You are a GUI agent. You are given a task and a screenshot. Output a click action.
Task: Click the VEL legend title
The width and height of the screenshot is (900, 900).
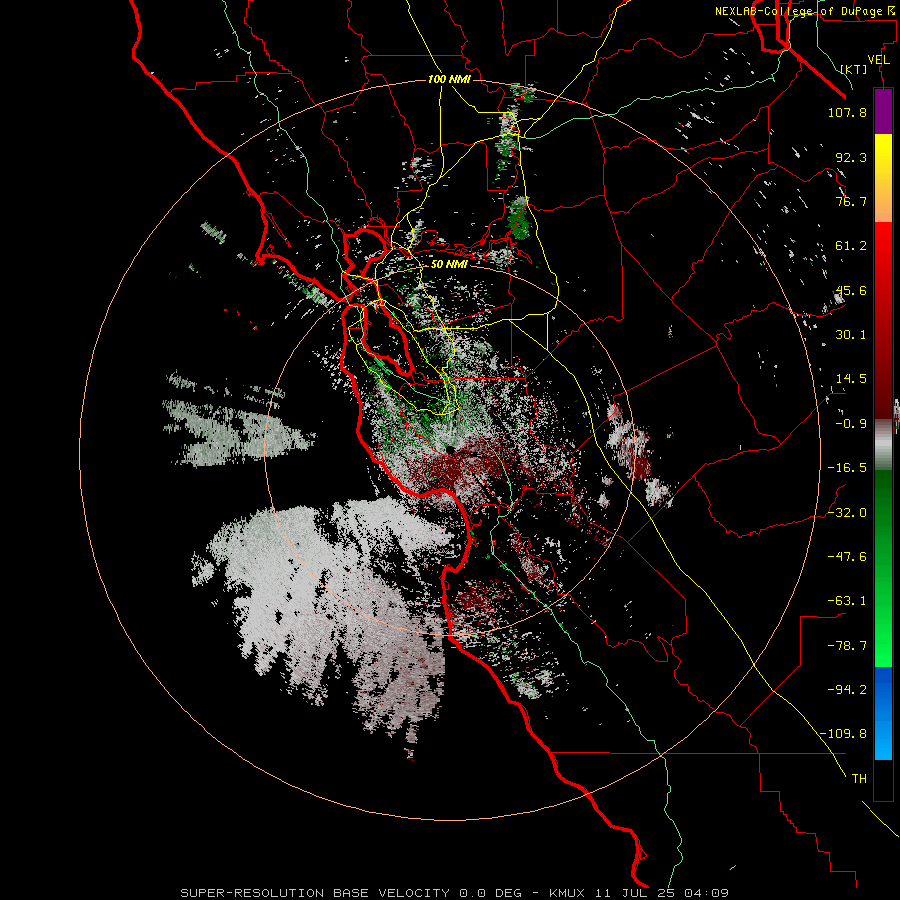coord(878,60)
